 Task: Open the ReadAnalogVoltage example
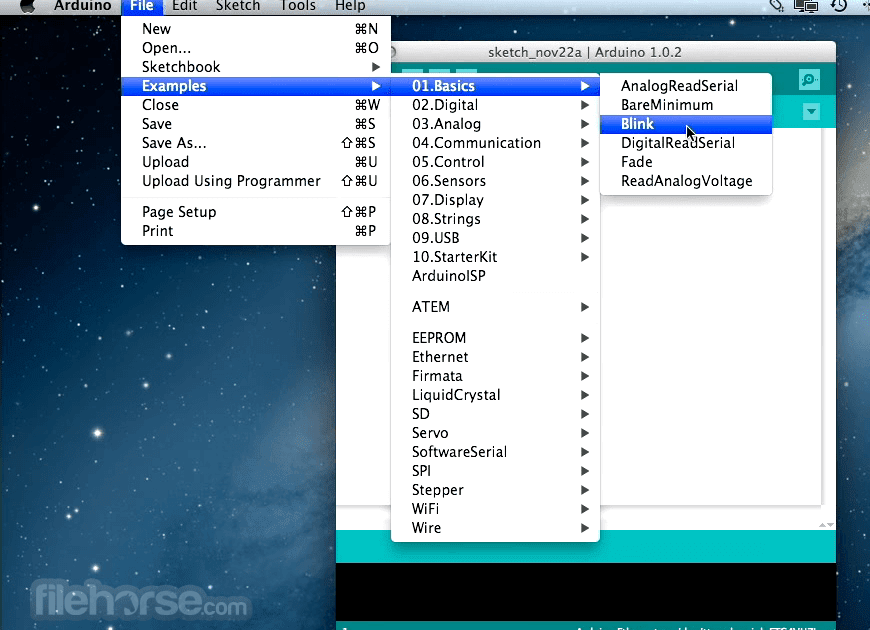tap(686, 181)
